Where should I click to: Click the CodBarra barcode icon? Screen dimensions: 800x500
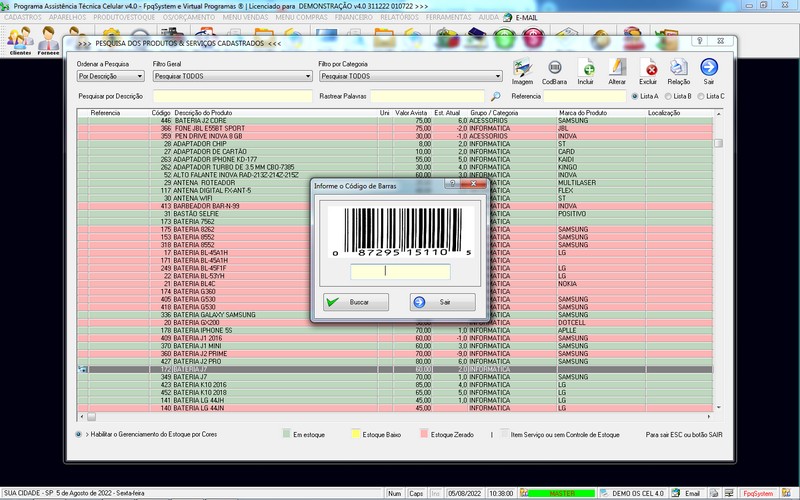[x=554, y=71]
